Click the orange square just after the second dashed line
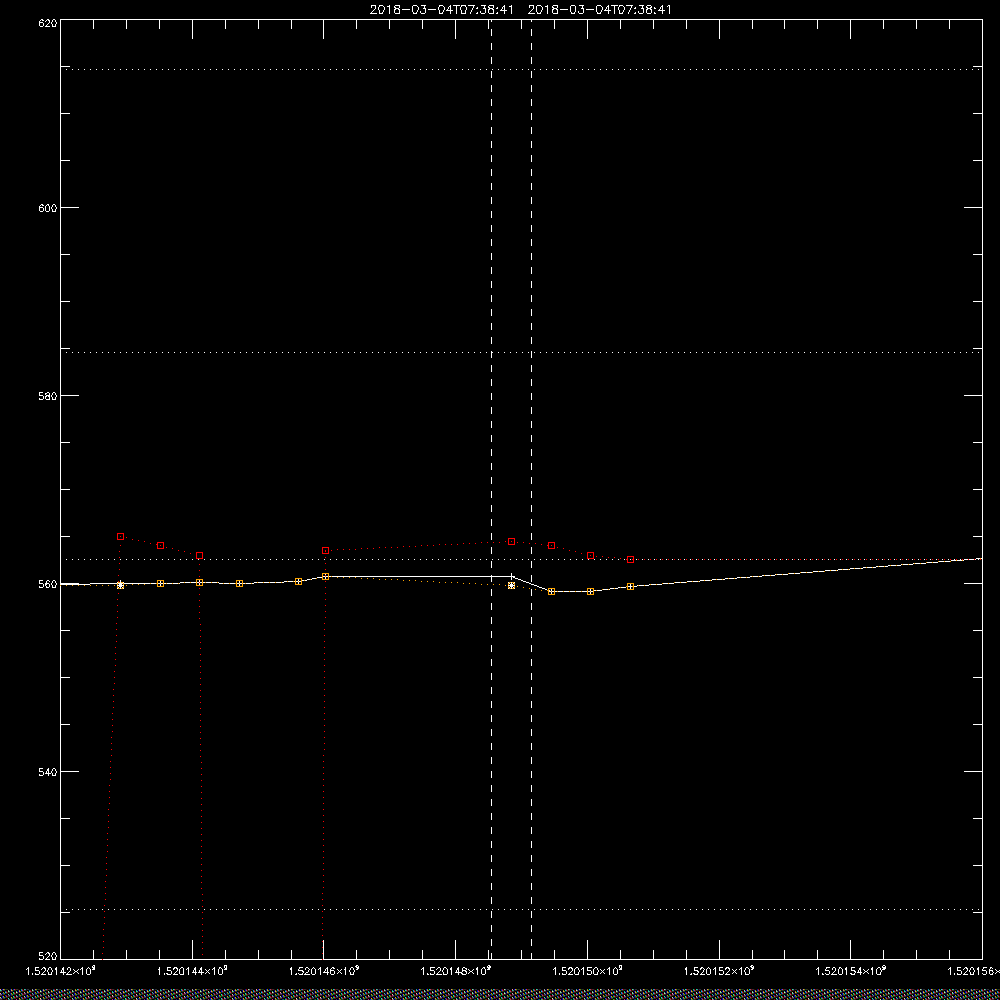The height and width of the screenshot is (1000, 1000). pos(552,592)
